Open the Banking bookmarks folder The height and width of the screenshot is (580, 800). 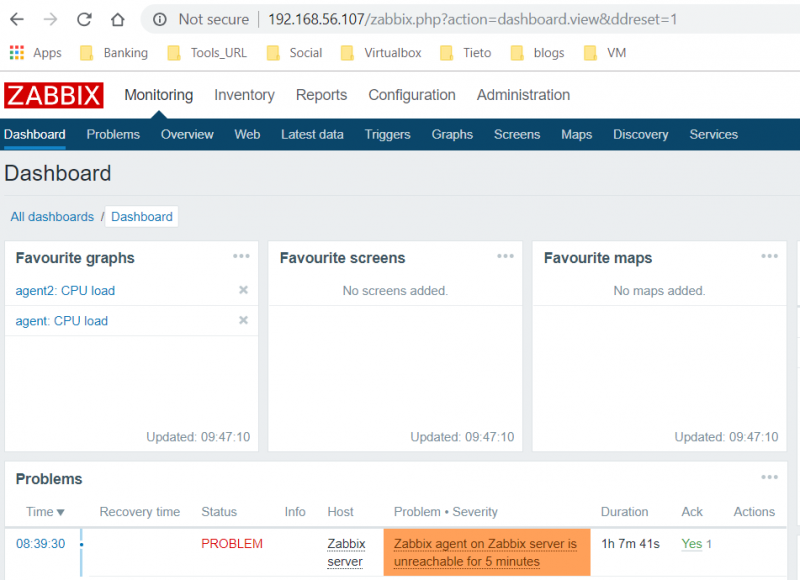tap(113, 53)
